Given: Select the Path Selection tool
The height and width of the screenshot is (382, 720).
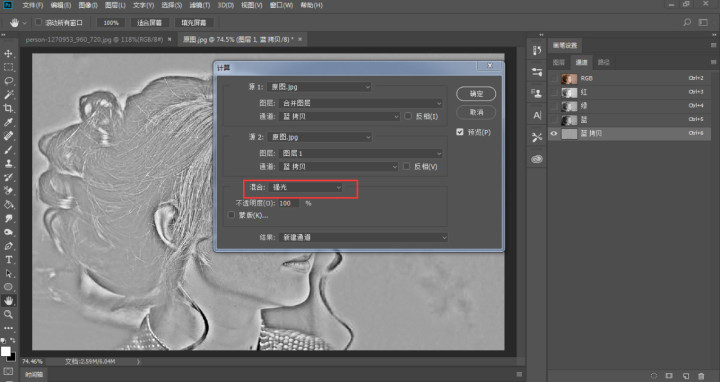Looking at the screenshot, I should pyautogui.click(x=8, y=274).
